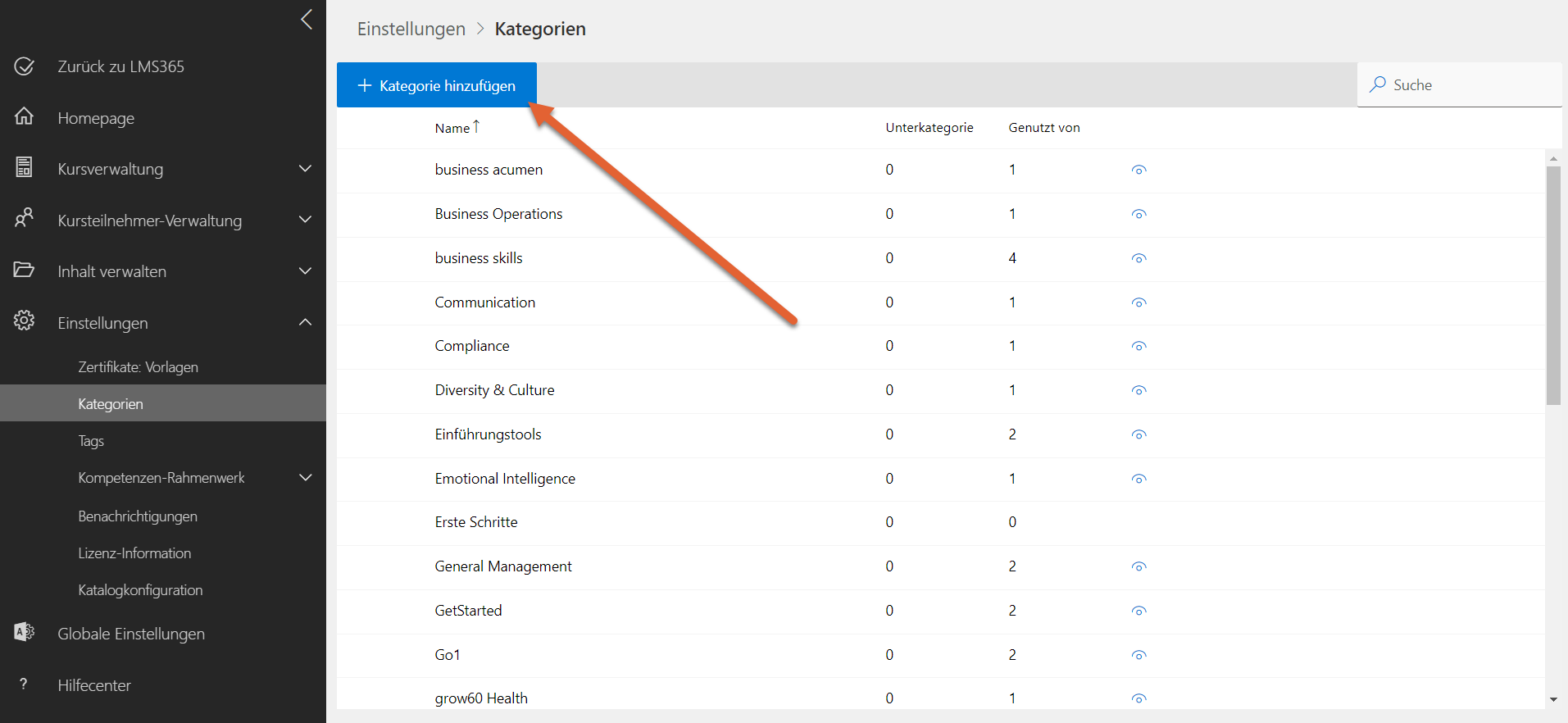Image resolution: width=1568 pixels, height=723 pixels.
Task: Click the Homepage house icon
Action: click(x=25, y=116)
